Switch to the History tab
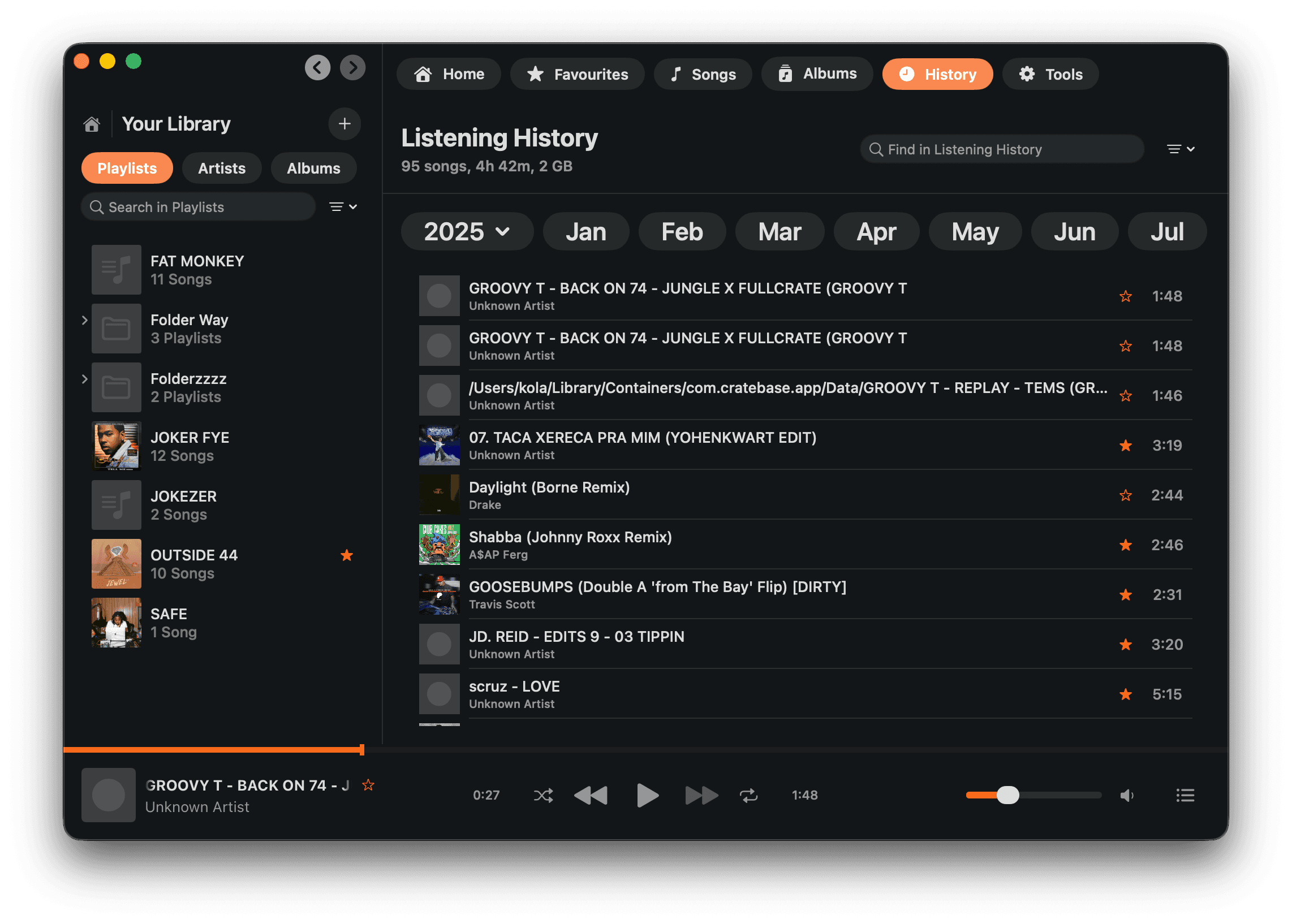Image resolution: width=1292 pixels, height=924 pixels. (937, 74)
